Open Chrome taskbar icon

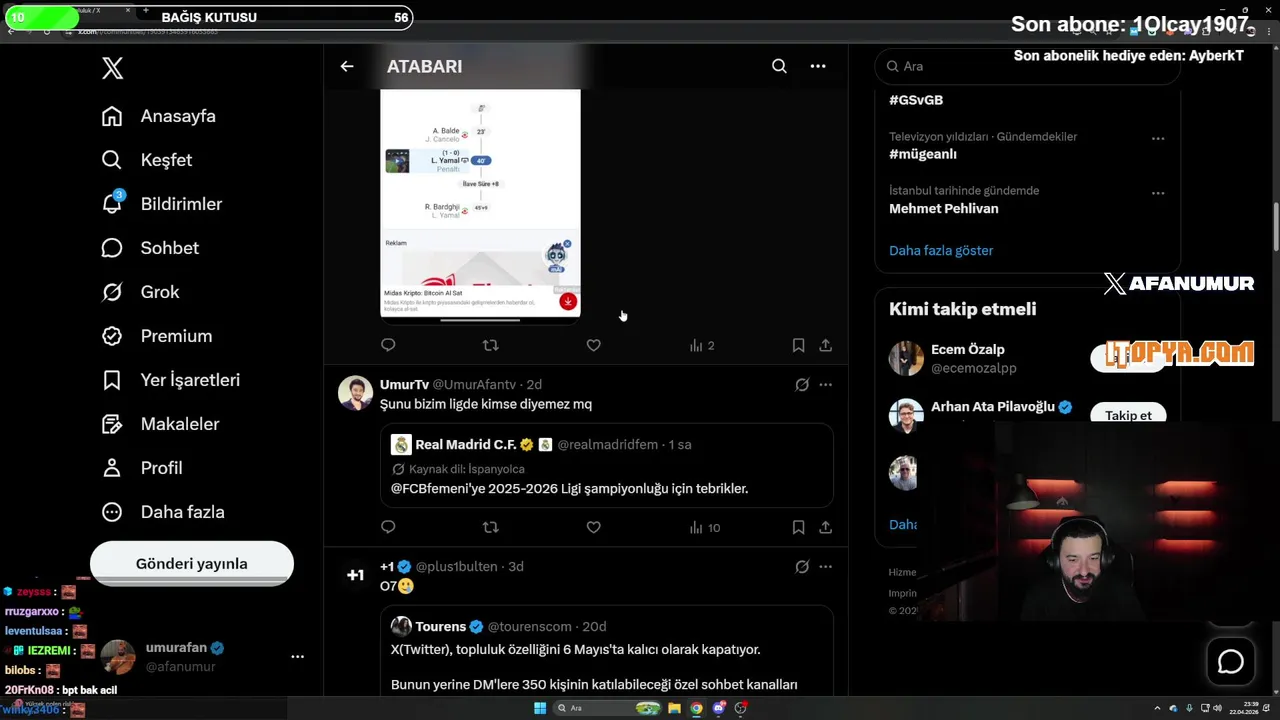coord(697,708)
